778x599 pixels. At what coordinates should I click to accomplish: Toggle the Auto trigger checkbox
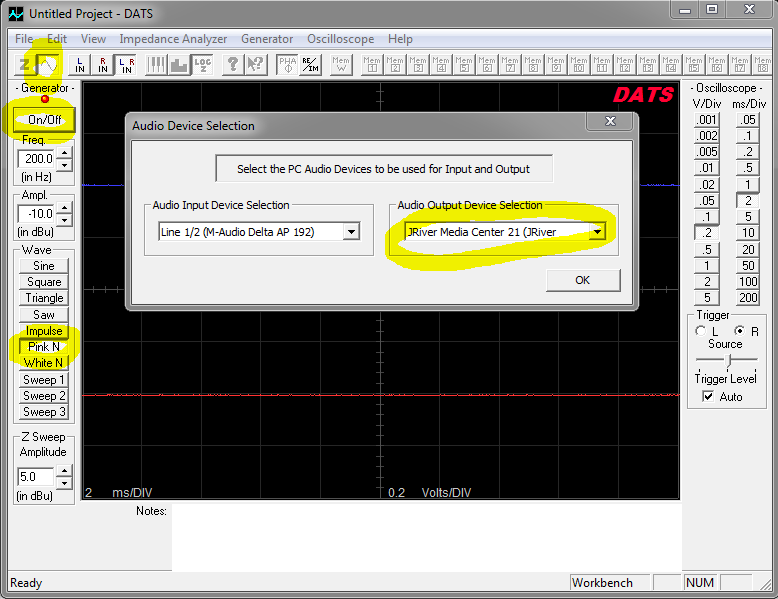(709, 397)
